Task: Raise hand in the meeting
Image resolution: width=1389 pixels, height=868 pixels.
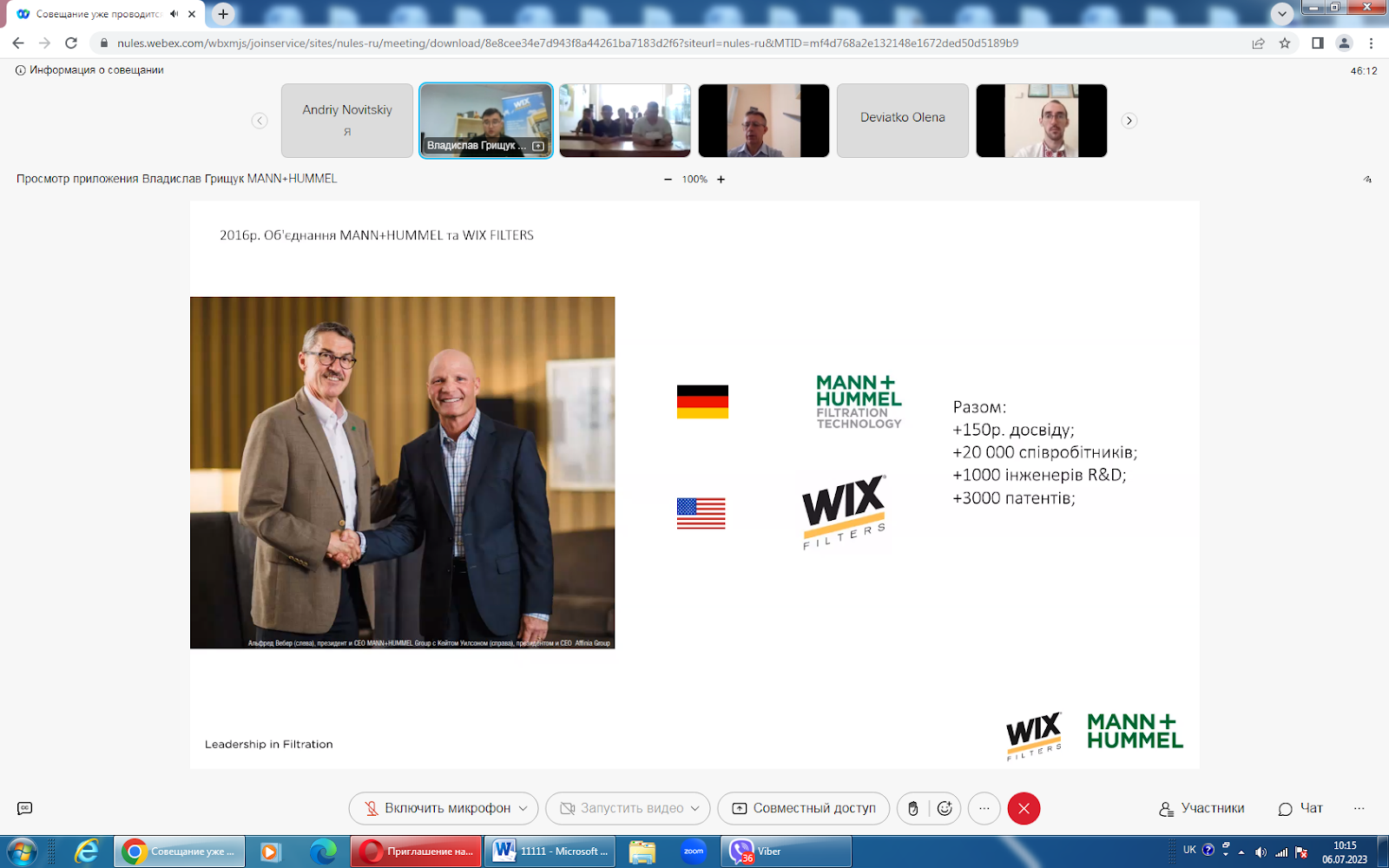Action: tap(912, 808)
